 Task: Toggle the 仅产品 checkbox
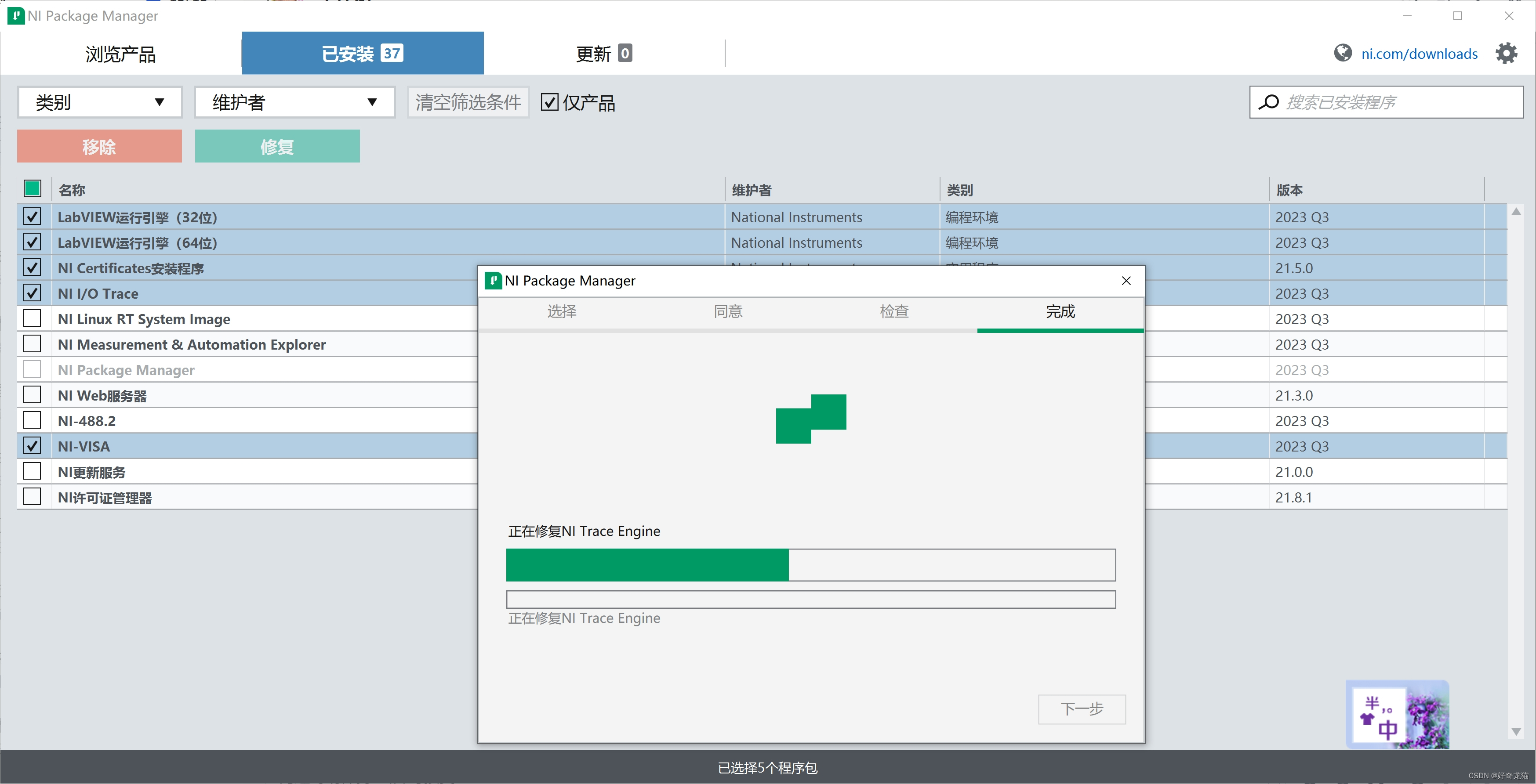click(549, 102)
